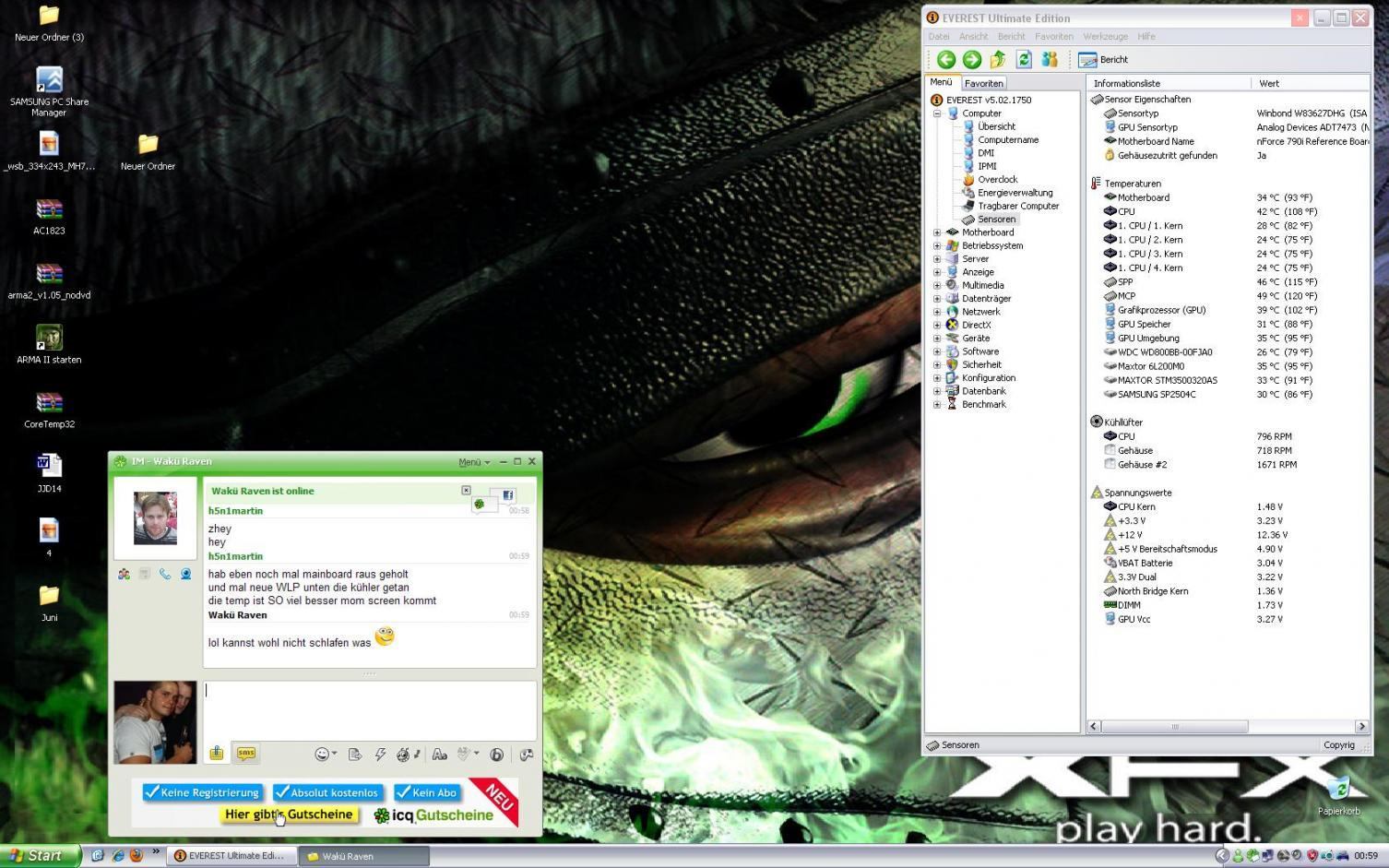The width and height of the screenshot is (1389, 868).
Task: Select Overclock in the EVEREST tree
Action: (997, 180)
